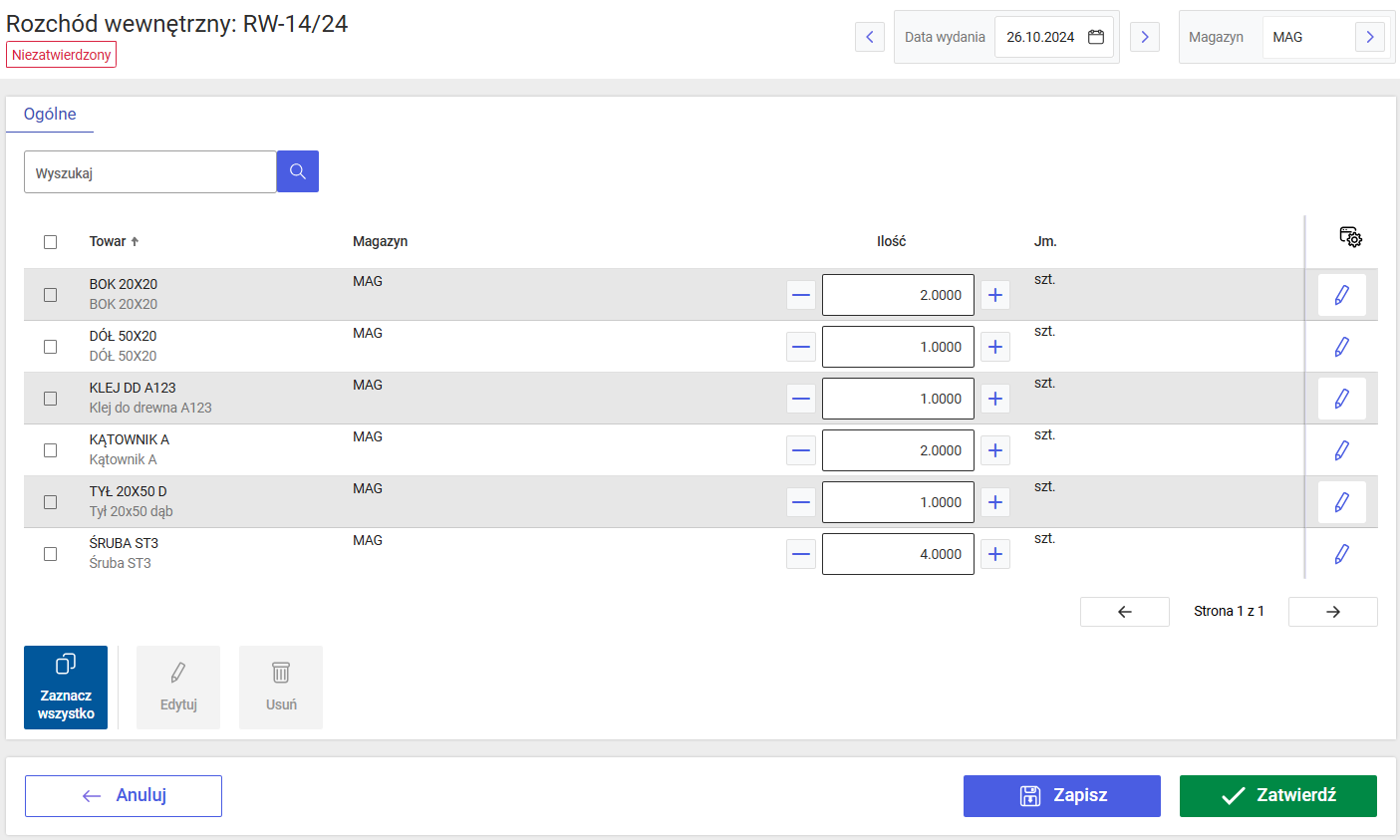Save document with Zapisz button

[1062, 796]
